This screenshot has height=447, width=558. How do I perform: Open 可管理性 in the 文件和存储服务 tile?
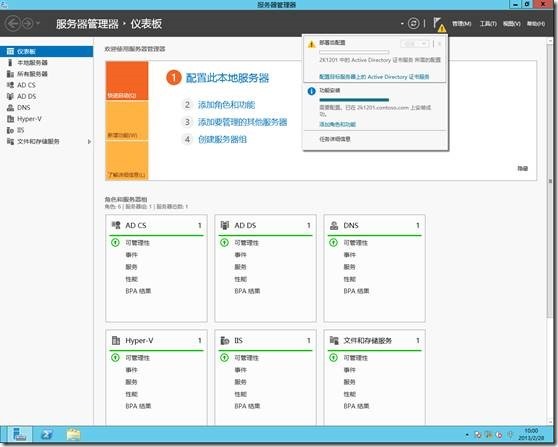[356, 358]
